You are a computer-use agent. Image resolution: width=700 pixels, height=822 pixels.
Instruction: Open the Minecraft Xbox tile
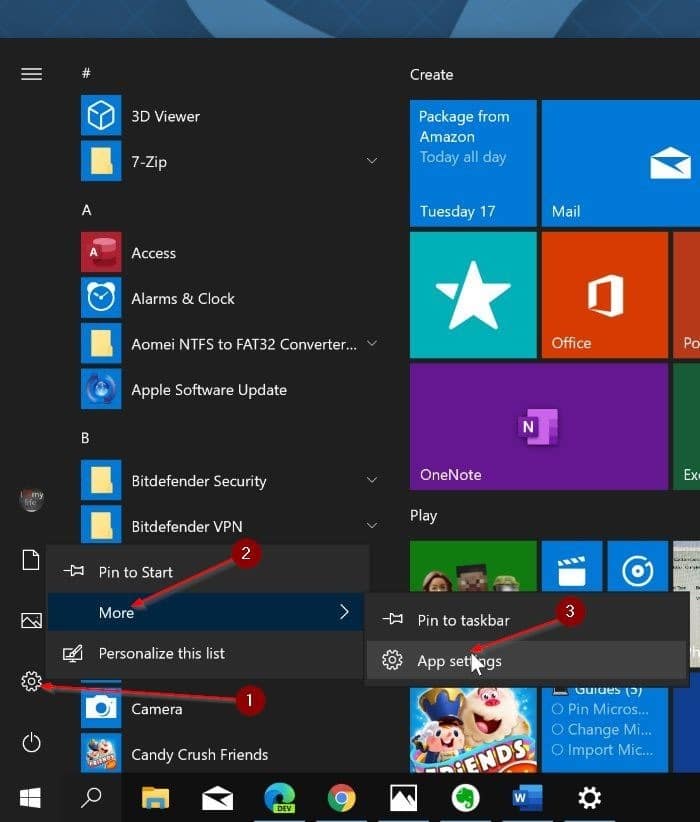click(473, 567)
